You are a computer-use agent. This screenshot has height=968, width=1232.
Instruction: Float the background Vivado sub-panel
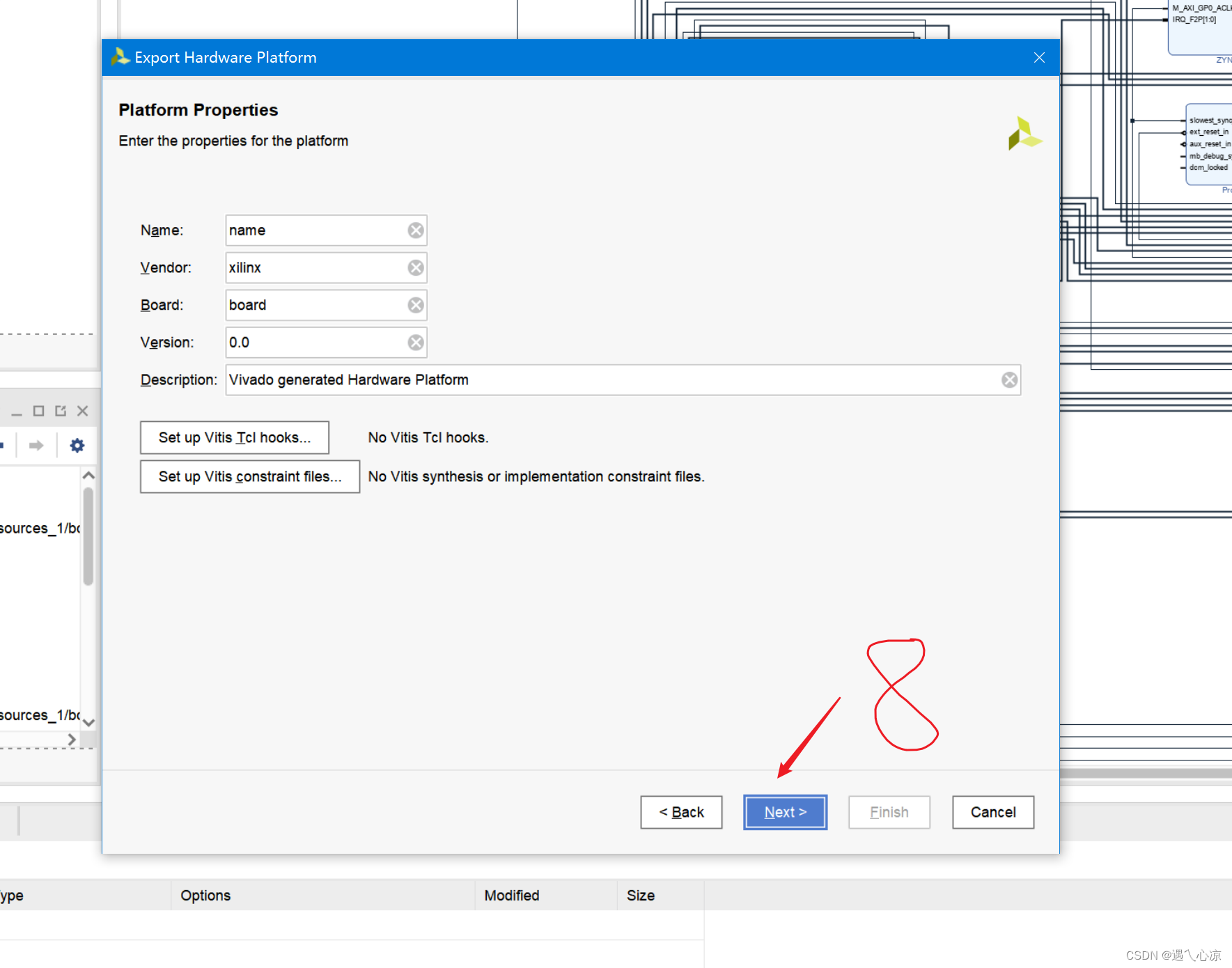pyautogui.click(x=61, y=412)
